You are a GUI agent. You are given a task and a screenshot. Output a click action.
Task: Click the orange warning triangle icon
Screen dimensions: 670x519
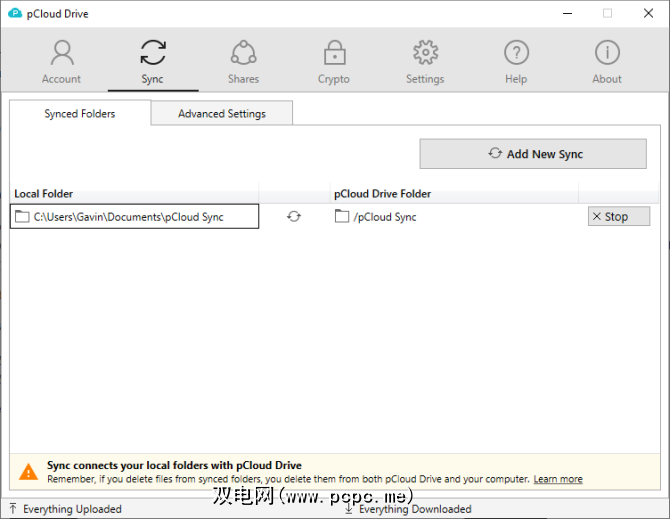(x=29, y=472)
